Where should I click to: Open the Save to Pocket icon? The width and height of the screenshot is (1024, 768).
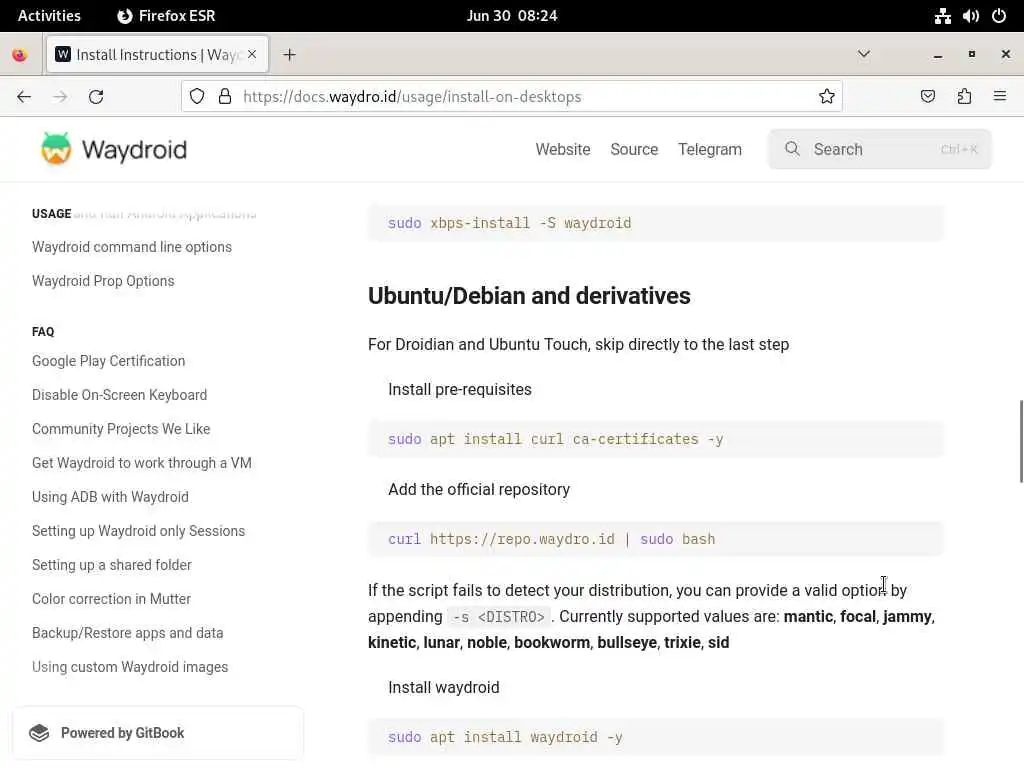point(927,97)
